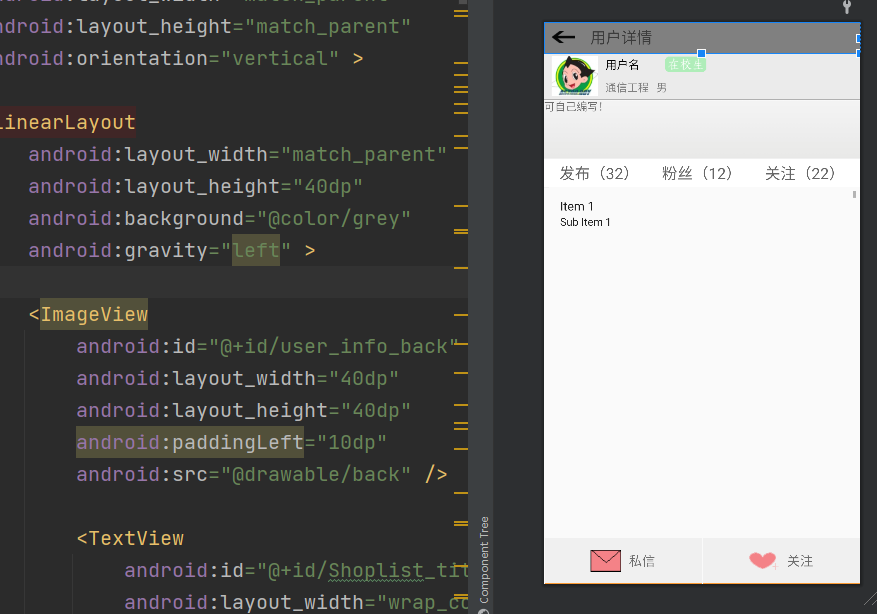Click the 可自己编写! description text

tap(573, 107)
